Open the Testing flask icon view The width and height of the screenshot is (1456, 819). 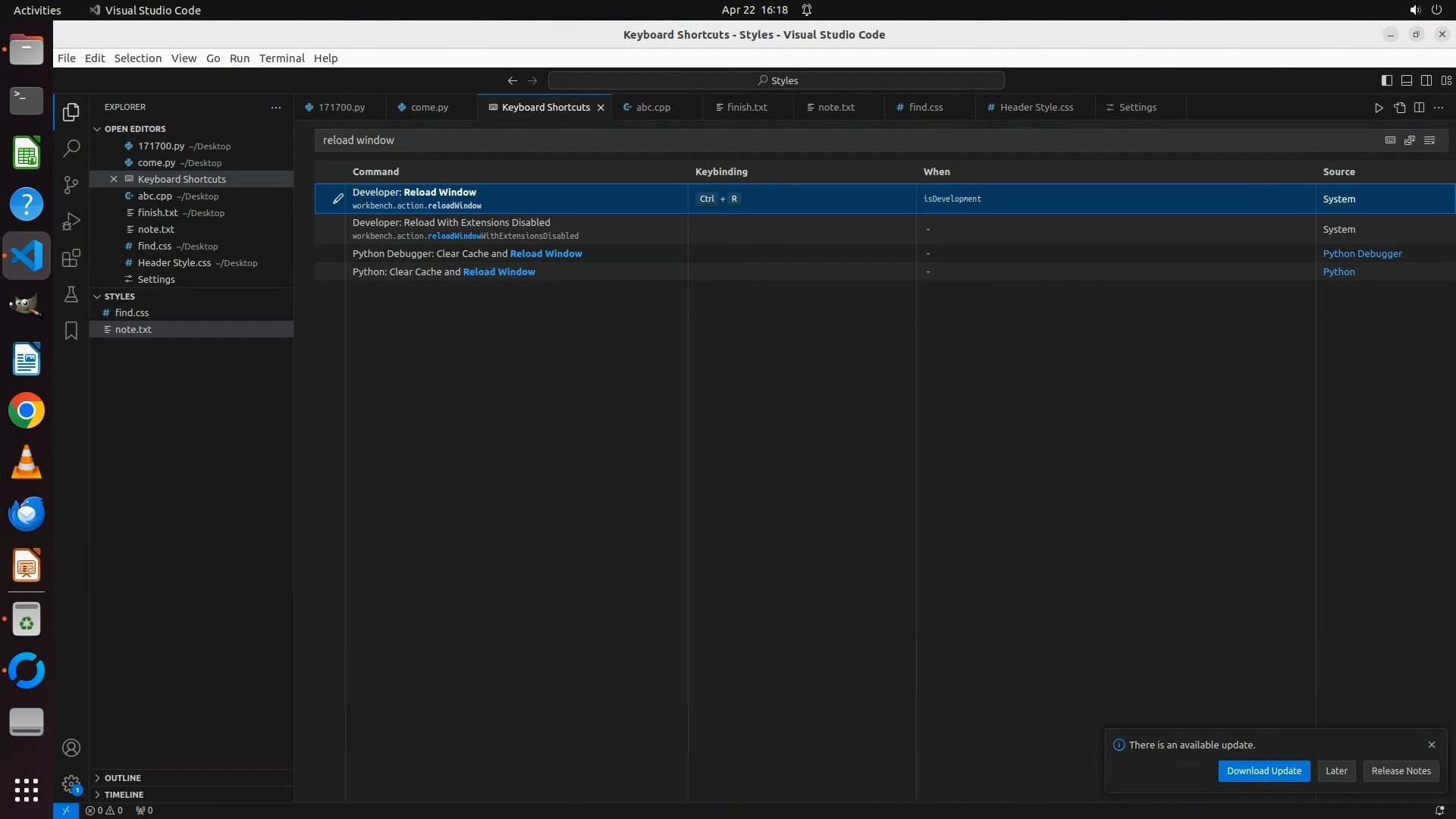[71, 294]
